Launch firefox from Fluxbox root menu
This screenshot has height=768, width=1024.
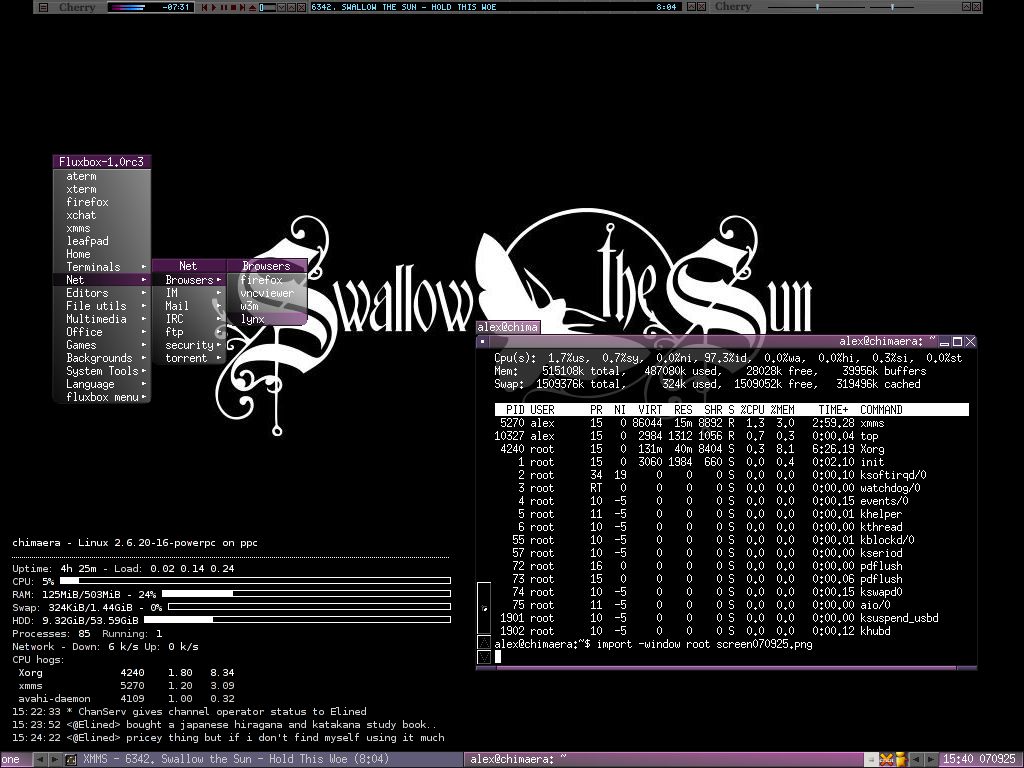pos(102,202)
